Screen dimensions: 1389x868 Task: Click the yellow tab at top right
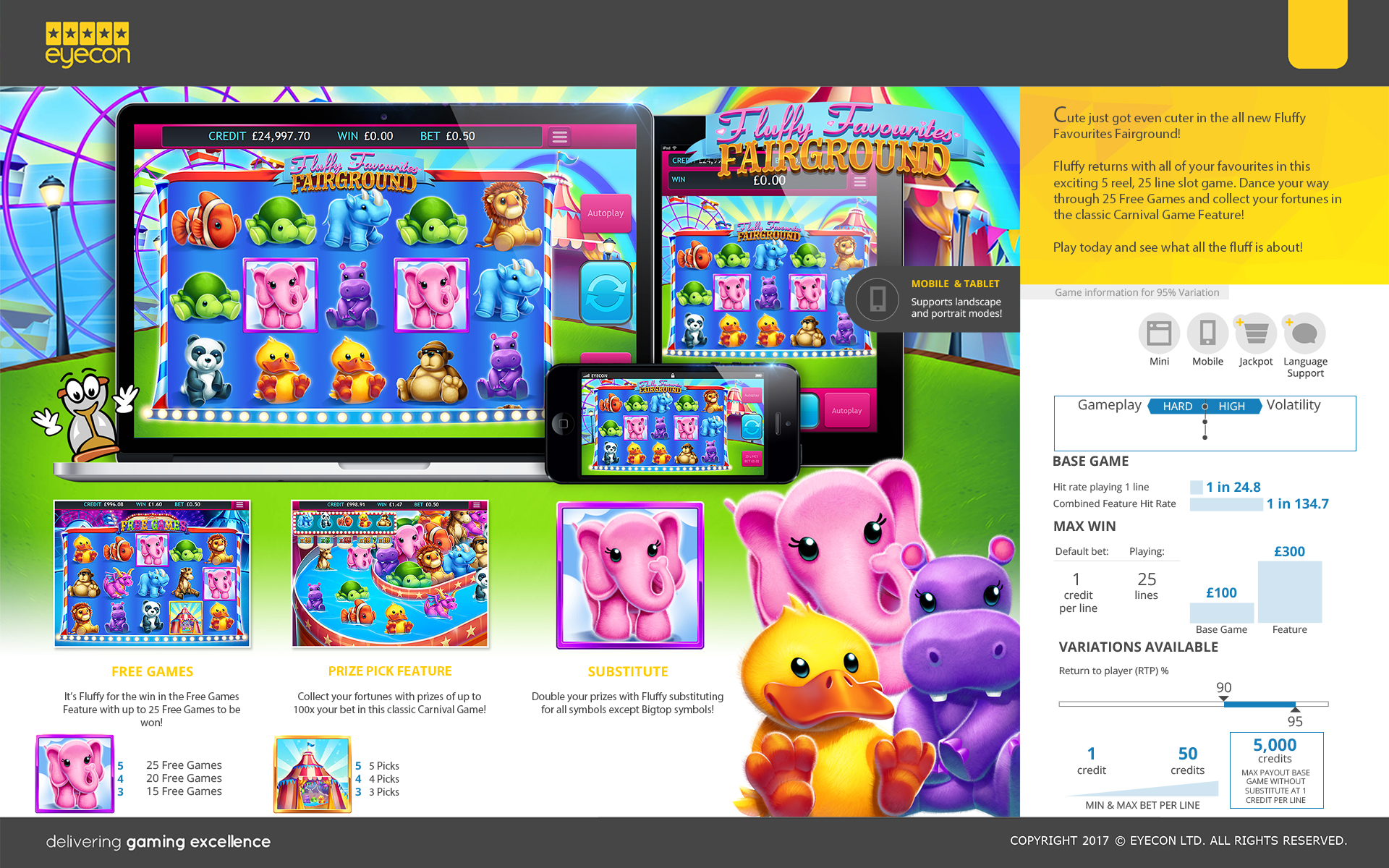pos(1317,34)
